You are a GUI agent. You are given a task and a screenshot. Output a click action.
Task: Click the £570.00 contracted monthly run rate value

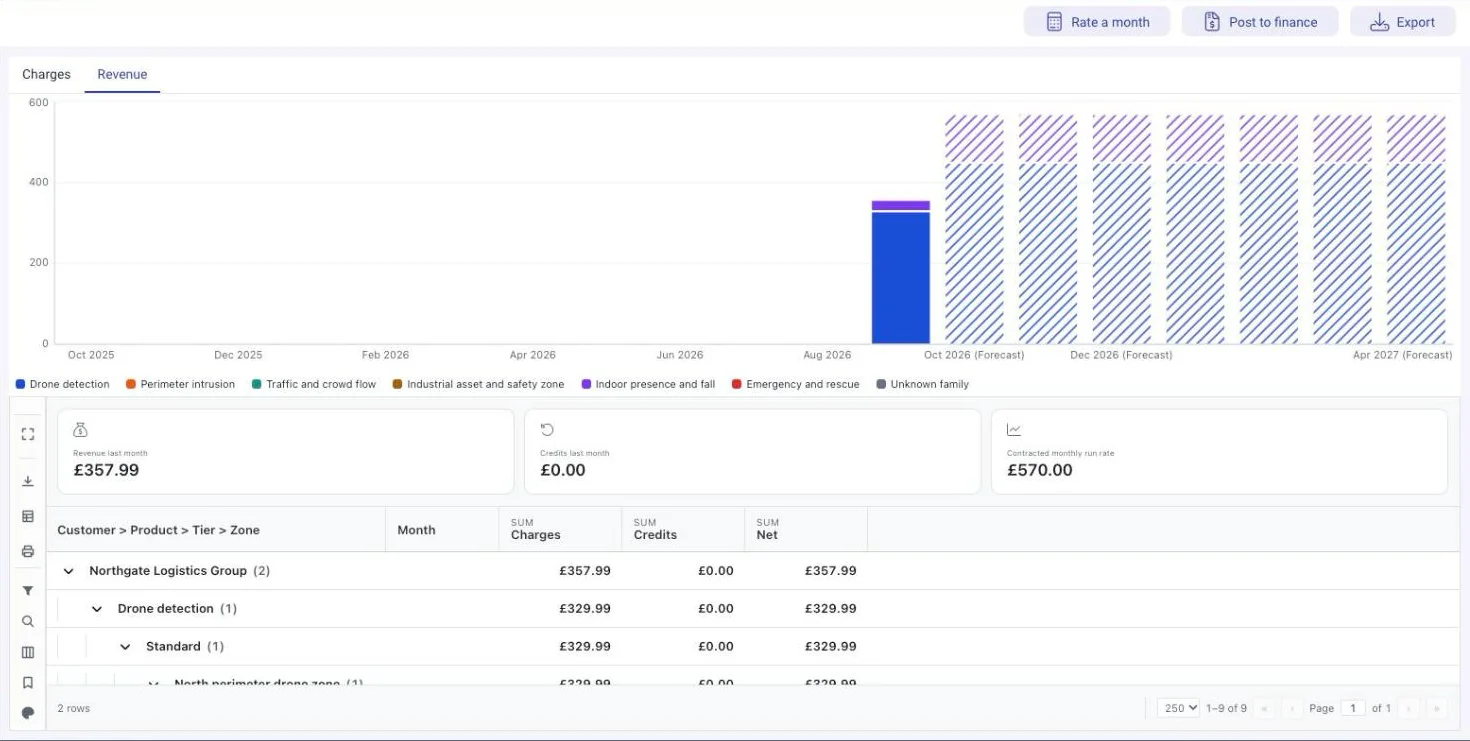pyautogui.click(x=1040, y=470)
